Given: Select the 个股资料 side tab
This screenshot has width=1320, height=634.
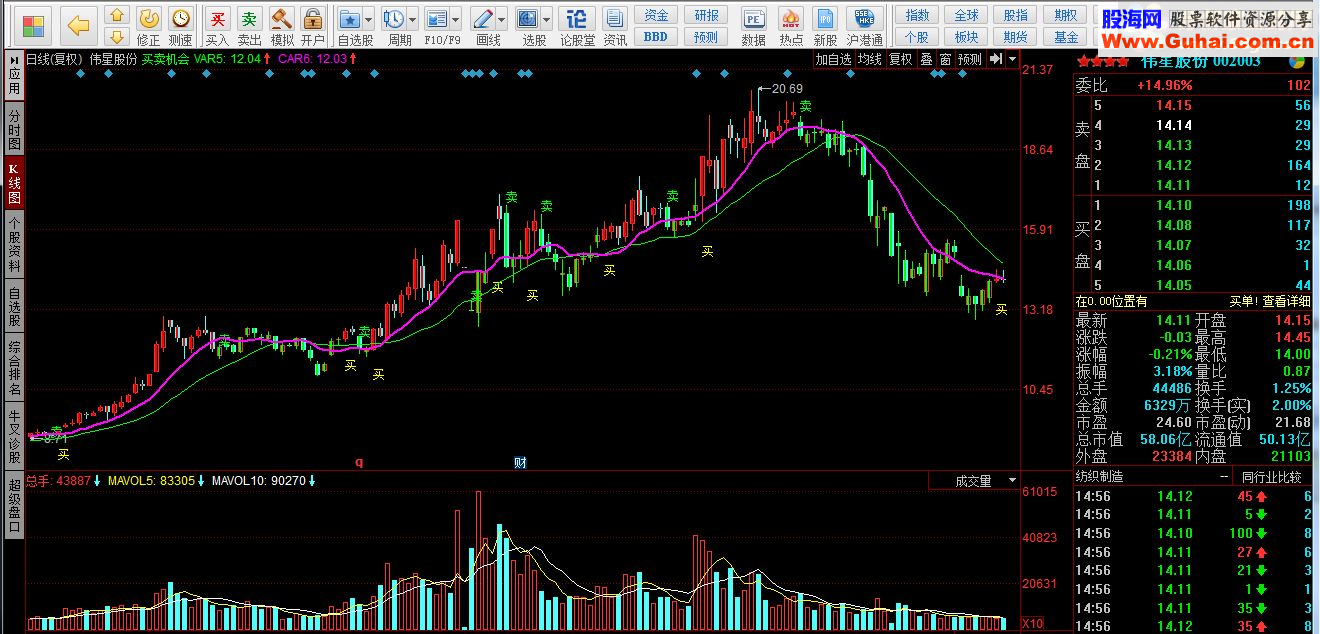Looking at the screenshot, I should click(14, 246).
